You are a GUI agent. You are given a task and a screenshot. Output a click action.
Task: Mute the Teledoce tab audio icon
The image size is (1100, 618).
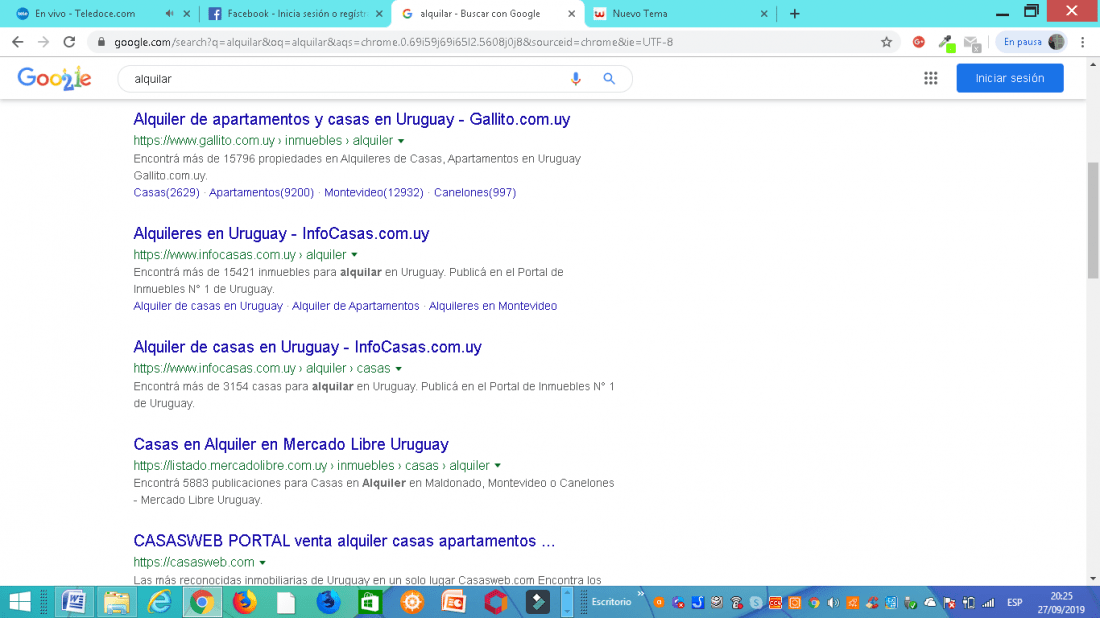point(169,13)
